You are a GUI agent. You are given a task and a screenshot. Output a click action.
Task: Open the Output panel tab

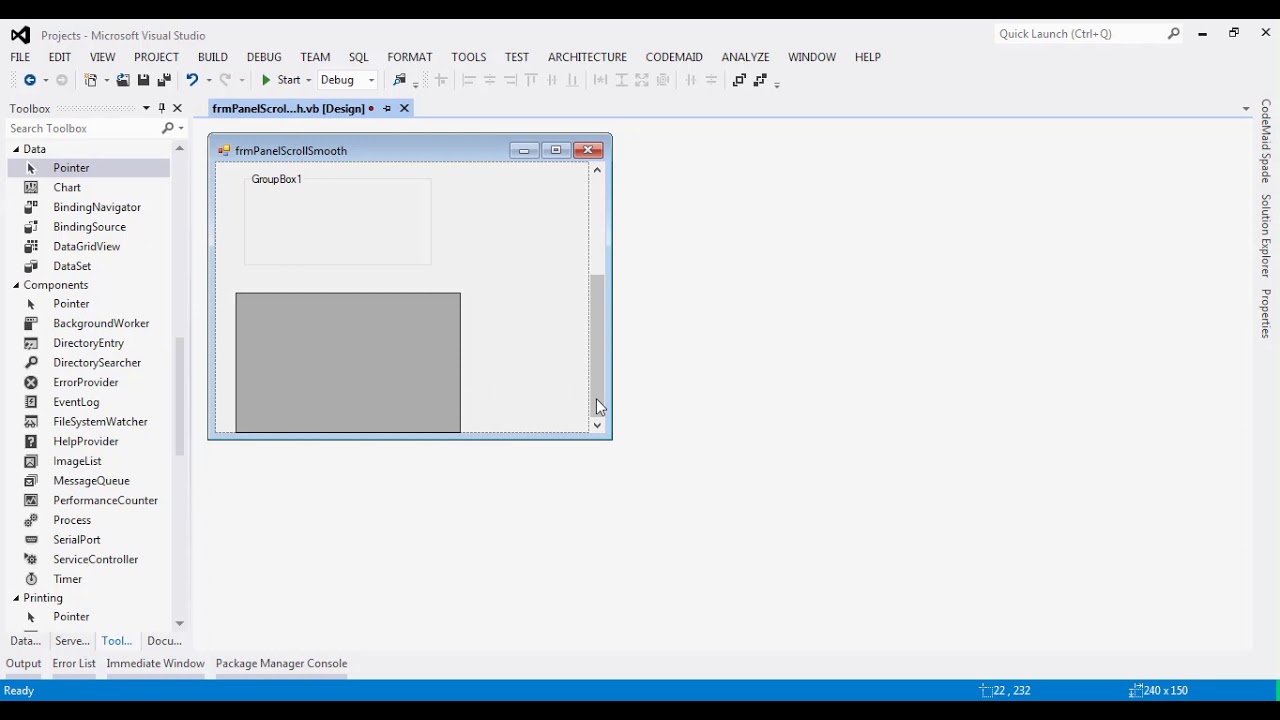click(24, 663)
